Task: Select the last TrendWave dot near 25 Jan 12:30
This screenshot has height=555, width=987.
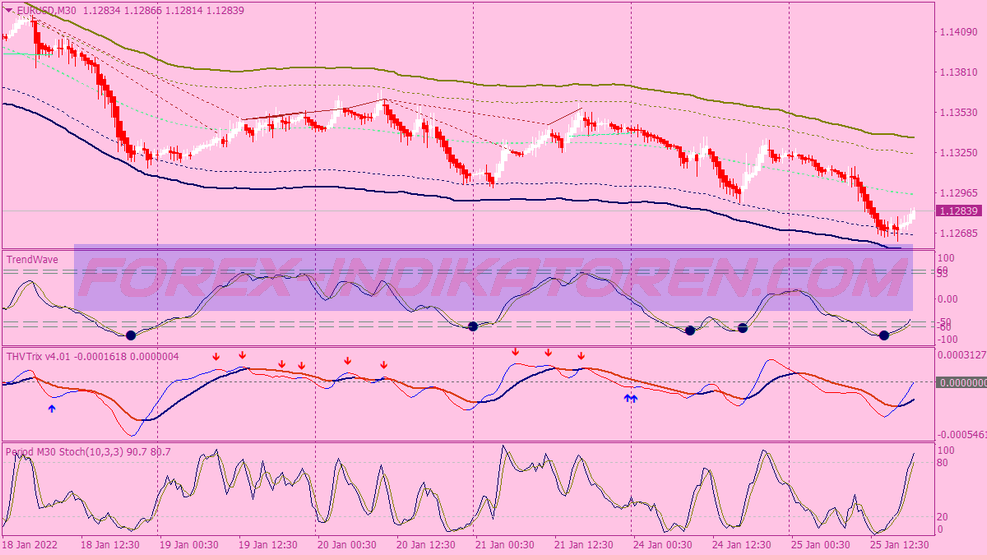Action: [x=884, y=335]
